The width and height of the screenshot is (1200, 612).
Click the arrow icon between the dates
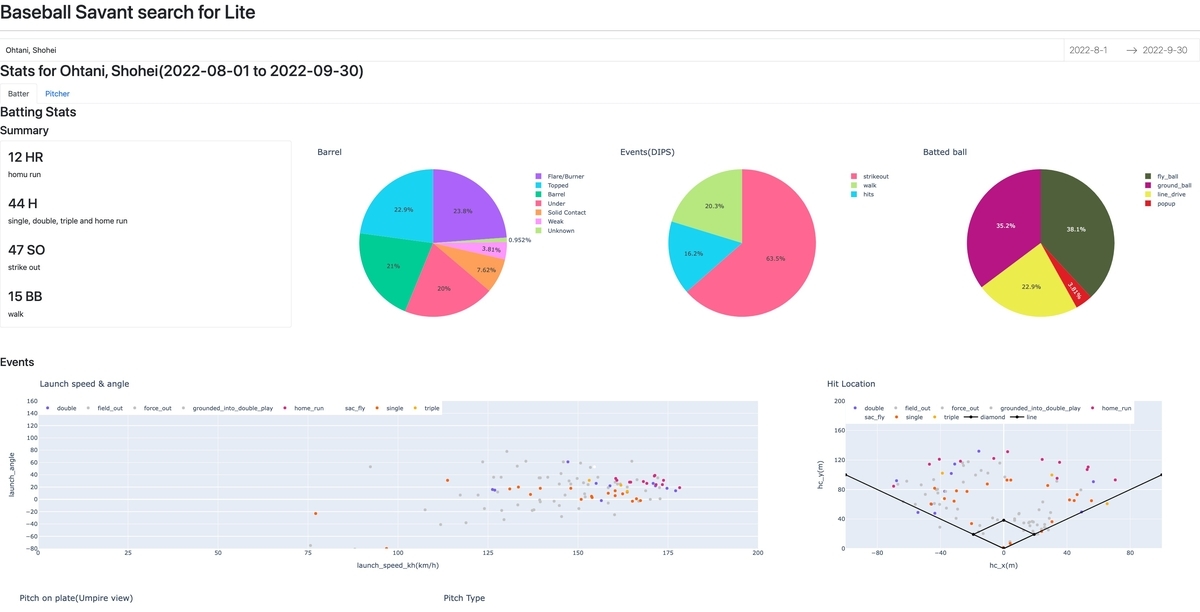tap(1131, 50)
